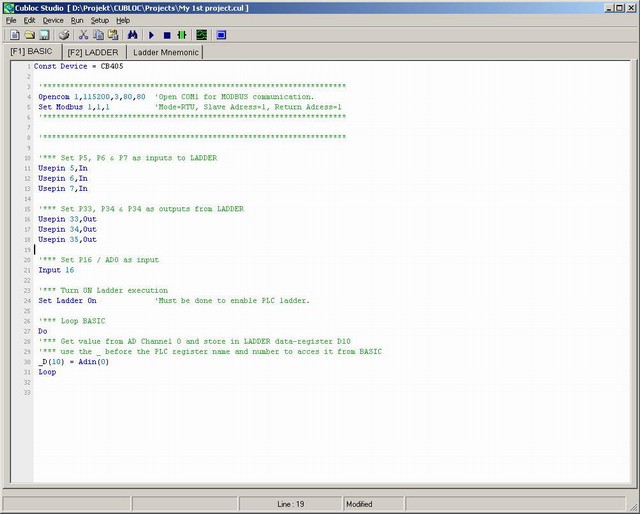The height and width of the screenshot is (514, 640).
Task: Click the 'Do' keyword on line 27
Action: (x=43, y=332)
